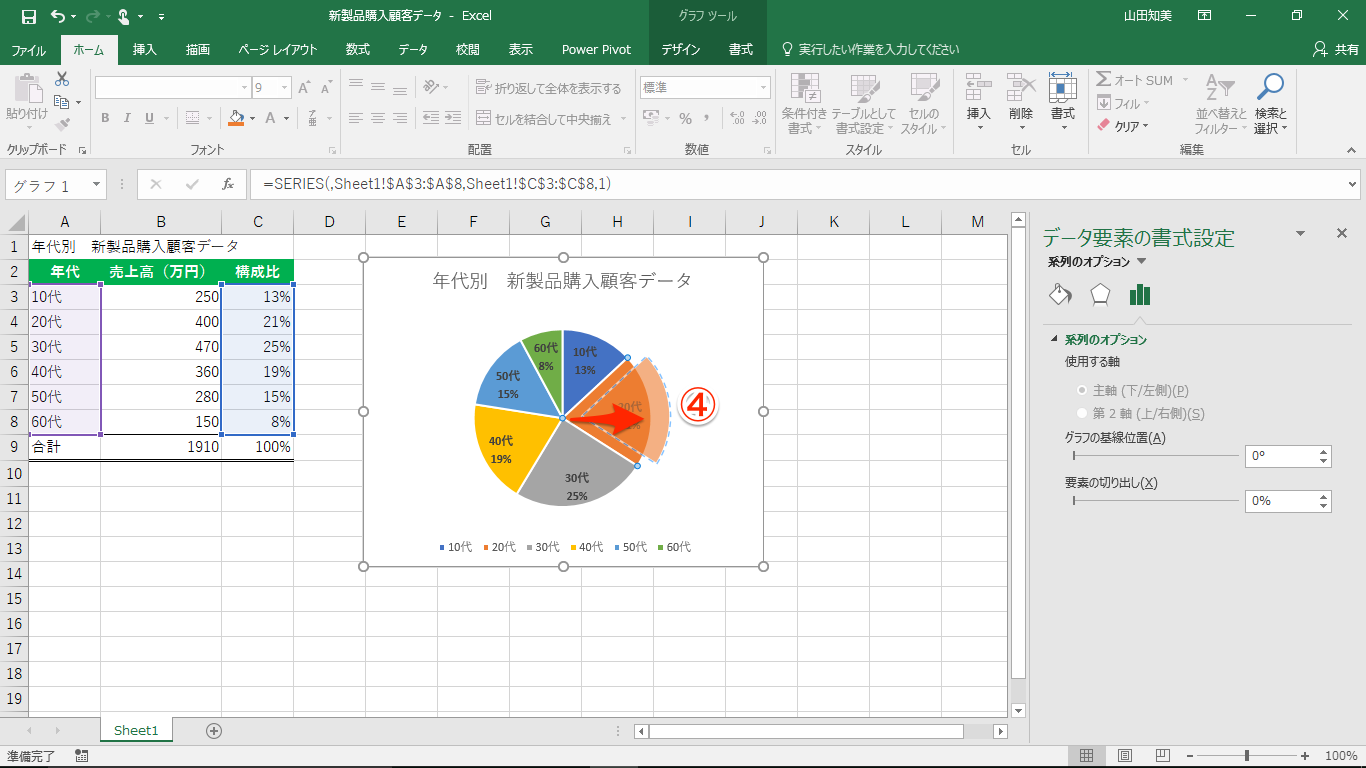Select the secondary axis radio (第 2 軸)
1366x768 pixels.
1080,413
